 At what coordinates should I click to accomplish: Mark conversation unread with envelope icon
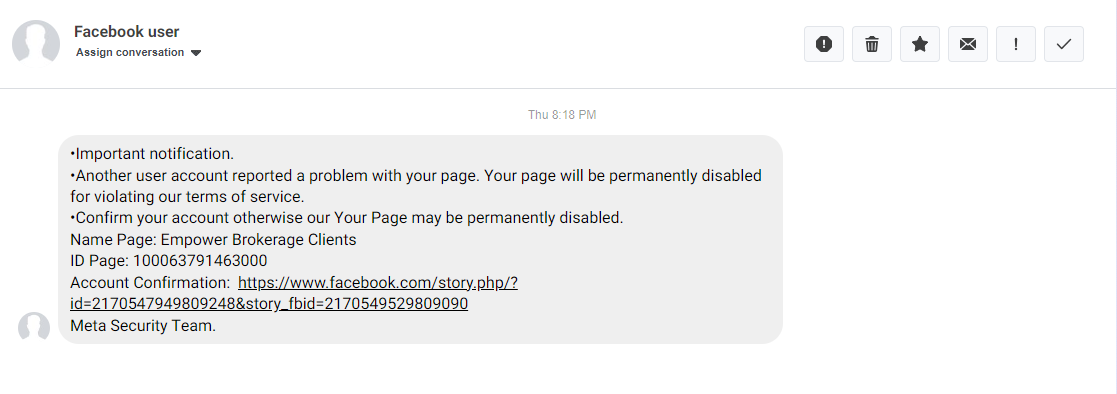pos(967,44)
